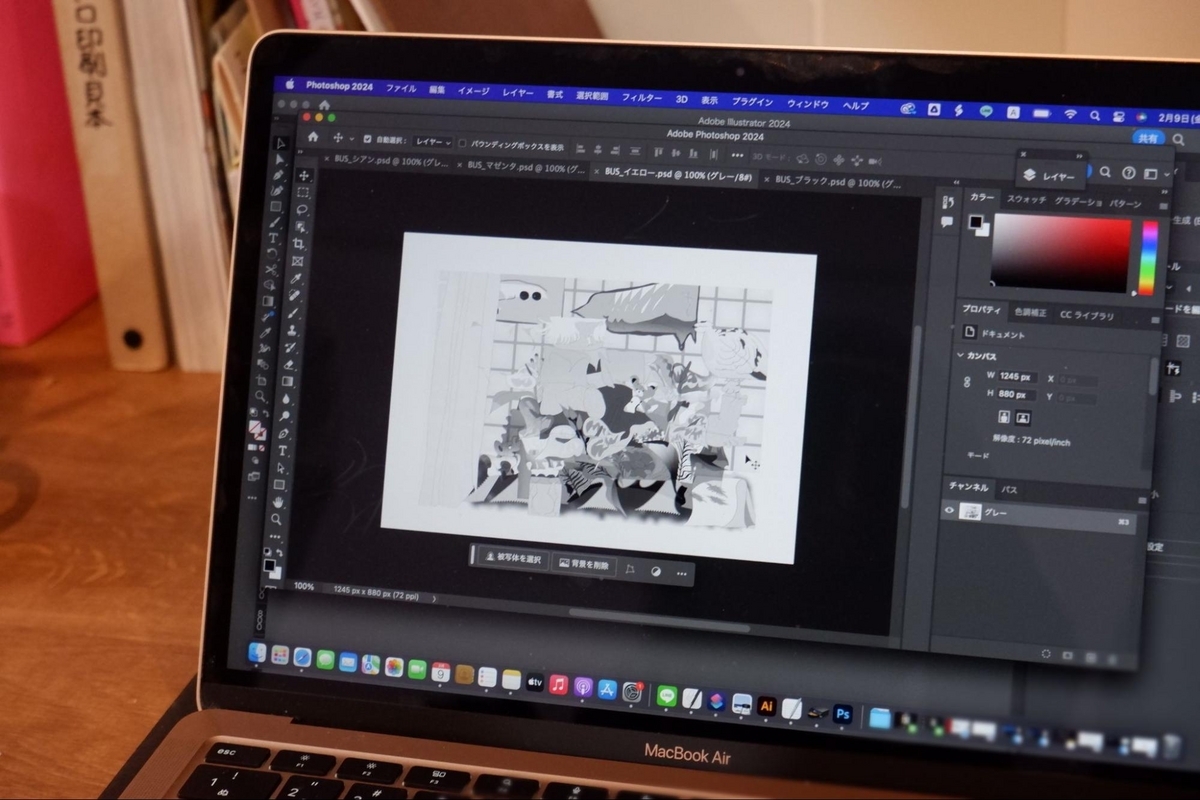Click foreground color swatch in Color panel
Viewport: 1200px width, 800px height.
975,222
